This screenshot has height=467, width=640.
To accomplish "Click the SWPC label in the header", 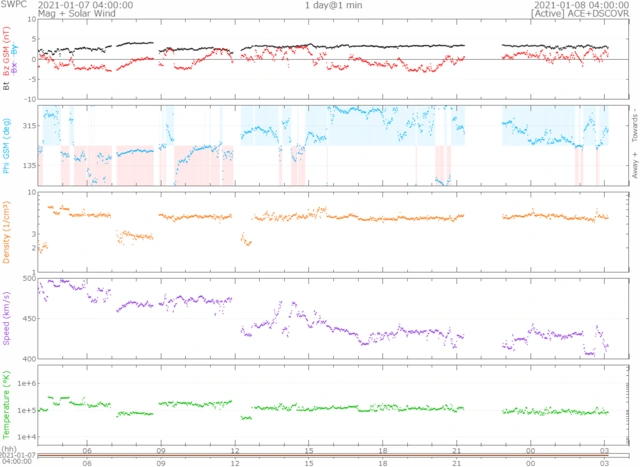I will tap(14, 4).
